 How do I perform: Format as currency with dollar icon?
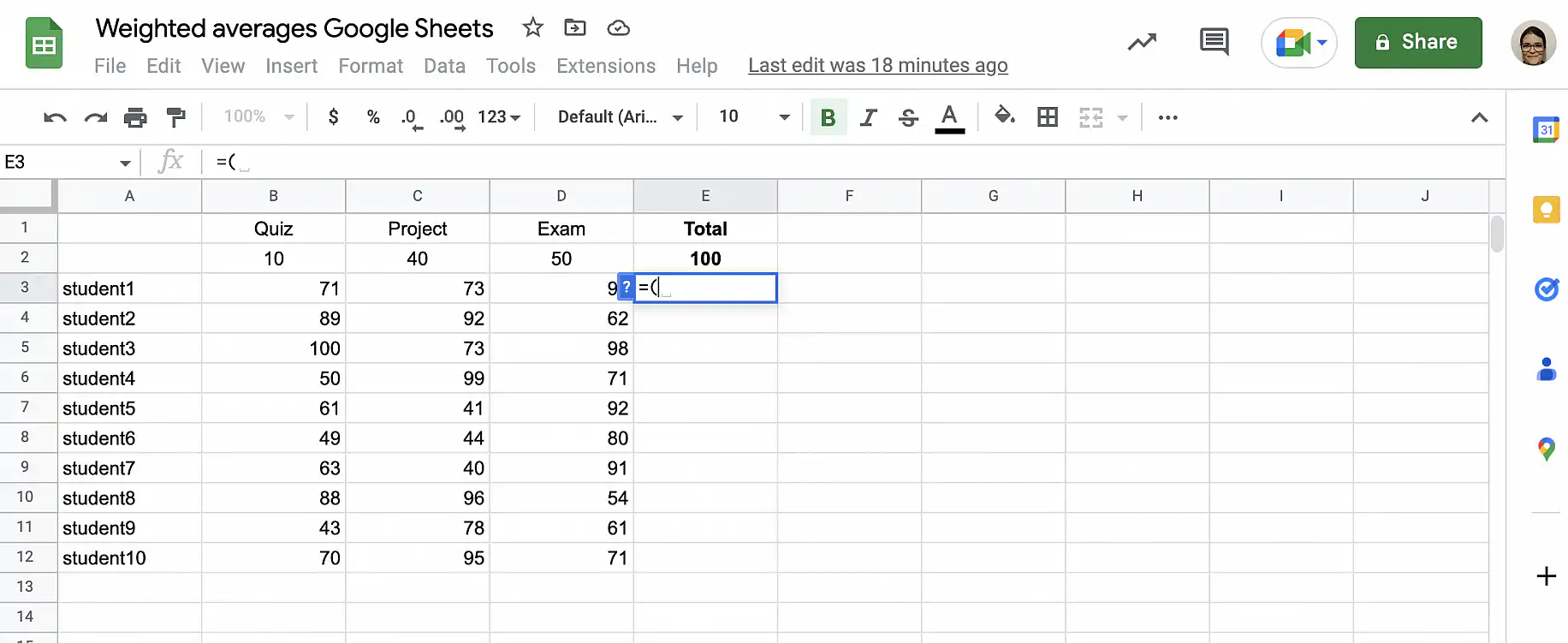333,116
